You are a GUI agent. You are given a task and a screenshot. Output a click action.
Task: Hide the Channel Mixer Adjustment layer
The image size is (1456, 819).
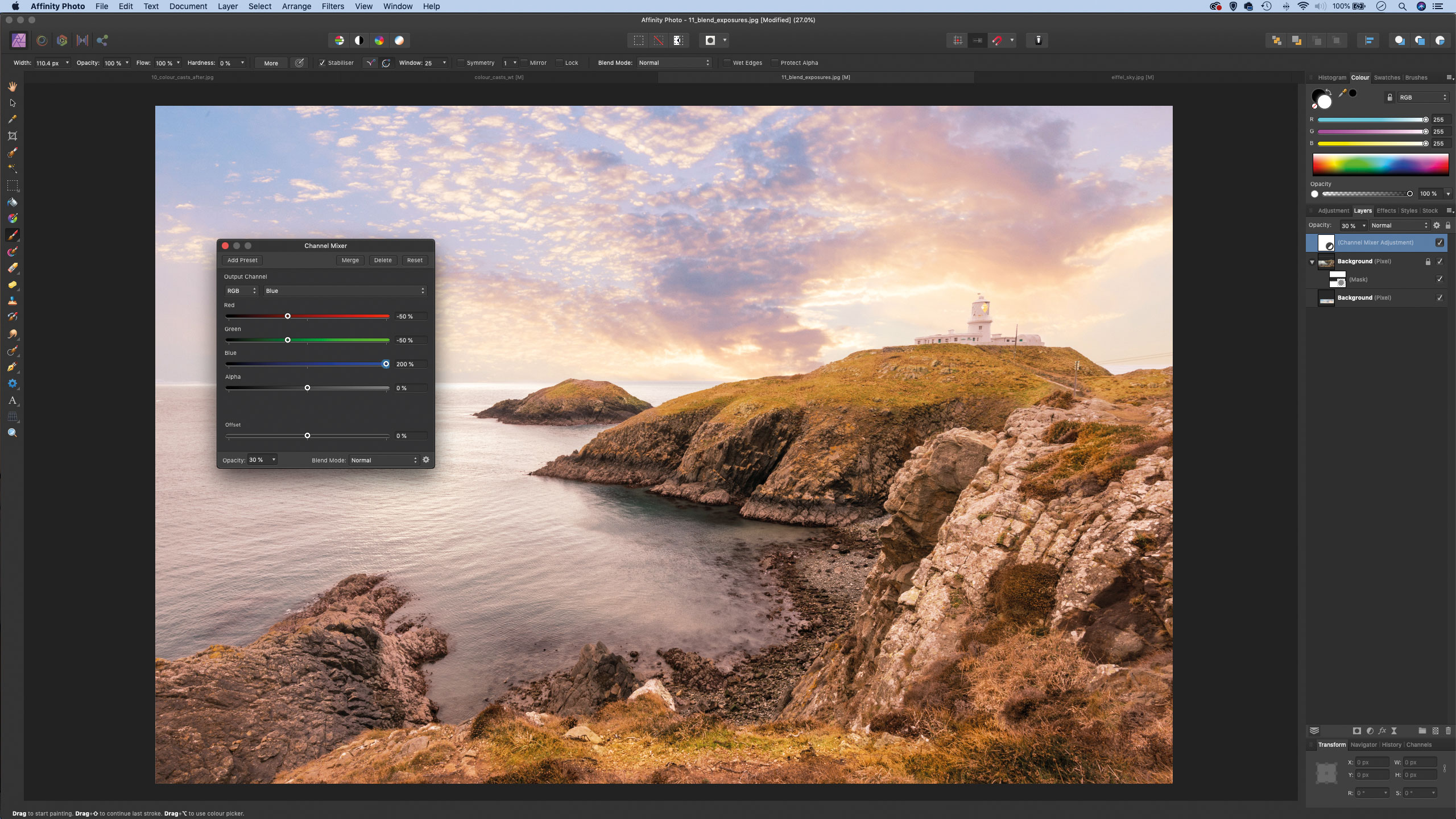click(x=1440, y=243)
